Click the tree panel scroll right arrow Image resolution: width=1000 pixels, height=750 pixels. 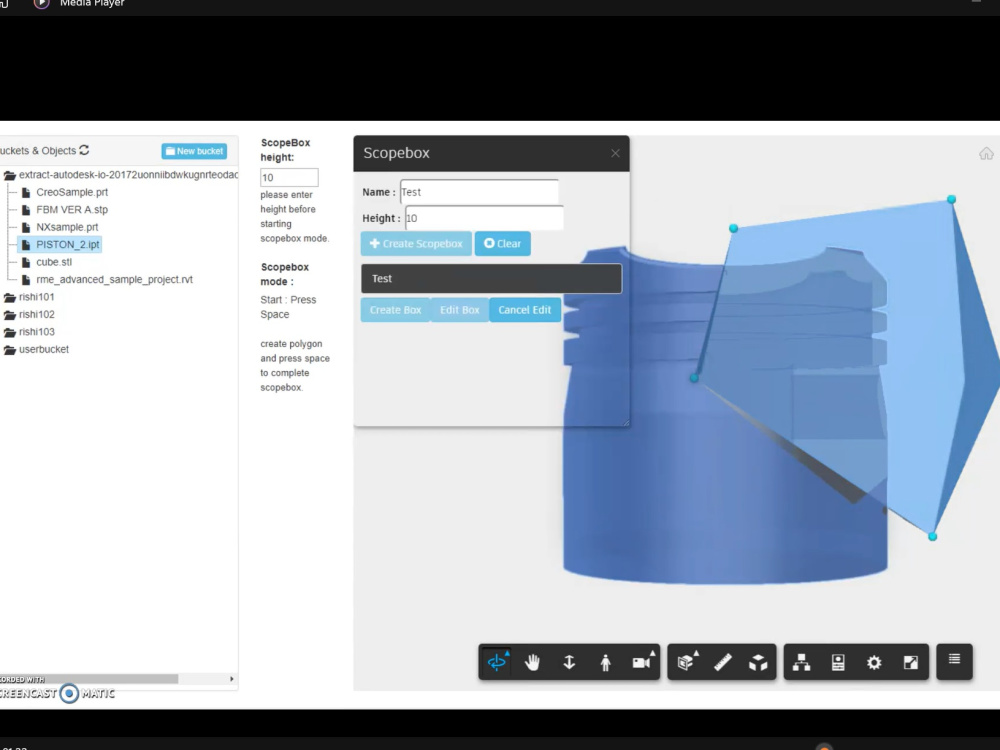point(232,679)
